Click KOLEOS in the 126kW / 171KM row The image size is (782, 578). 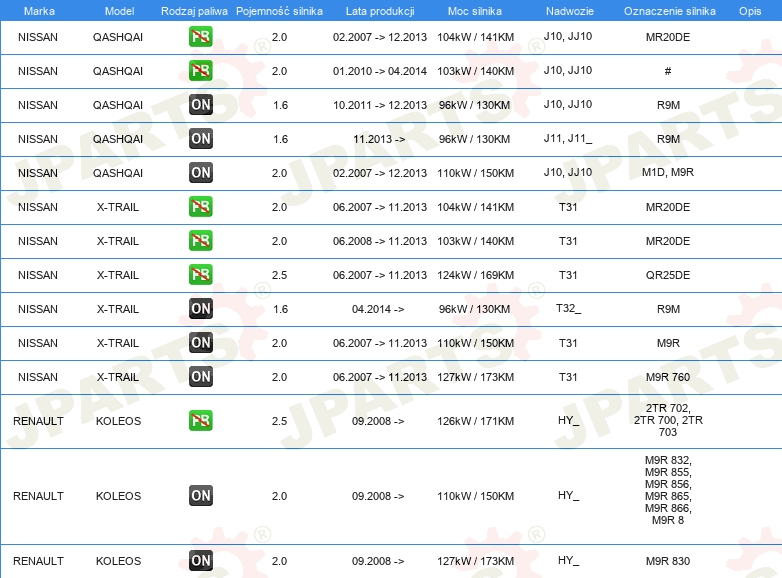tap(118, 421)
